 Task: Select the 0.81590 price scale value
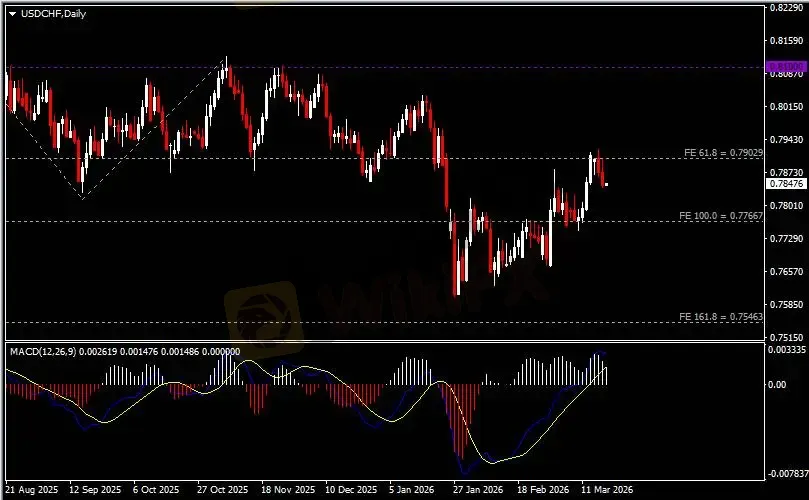coord(787,41)
